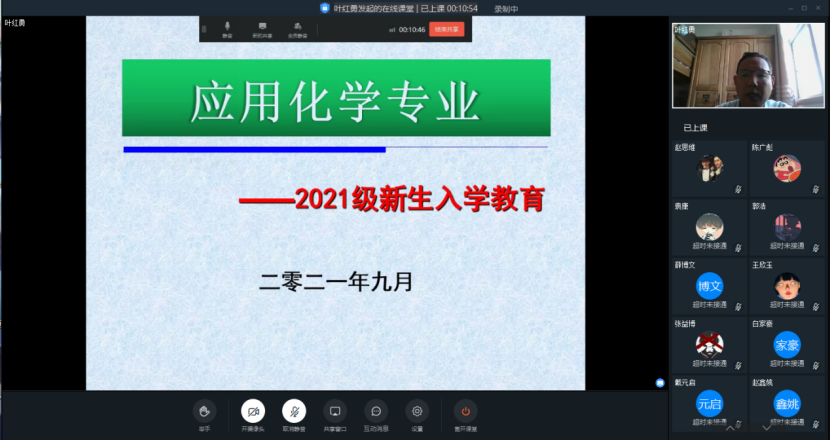Toggle the mute microphone icon in sharing toolbar
The height and width of the screenshot is (440, 830).
pos(227,27)
